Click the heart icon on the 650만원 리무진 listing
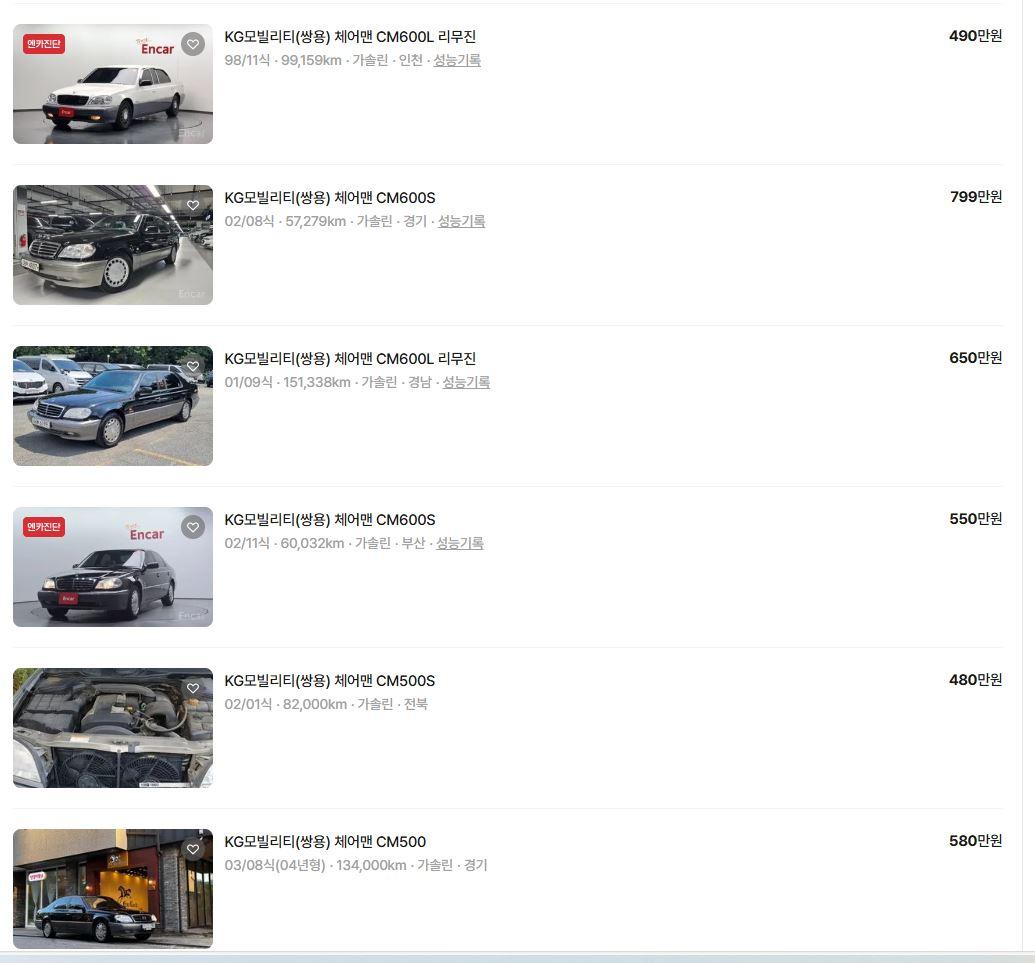This screenshot has width=1035, height=963. (x=193, y=365)
